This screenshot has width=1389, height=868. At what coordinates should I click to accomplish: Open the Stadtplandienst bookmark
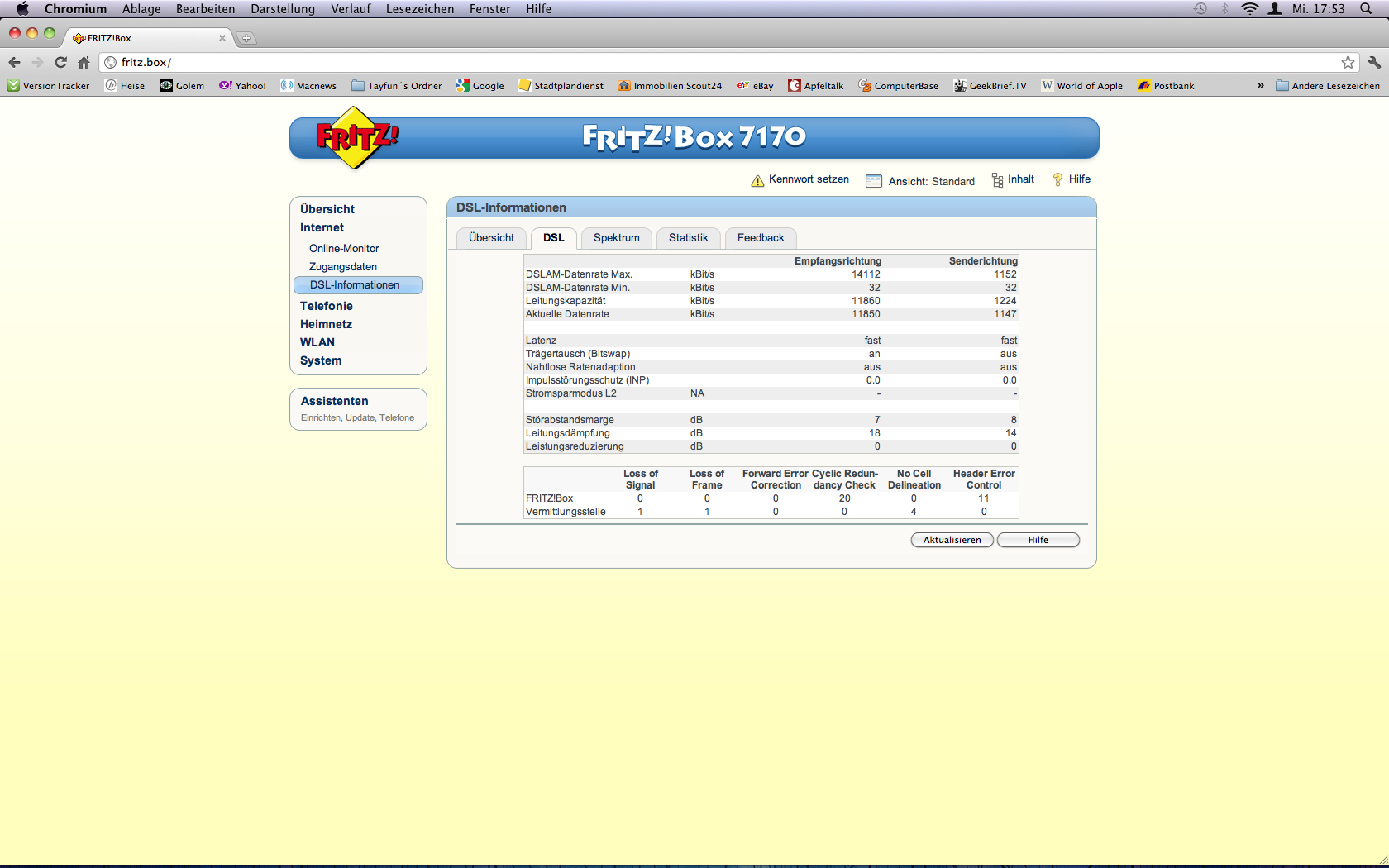[561, 86]
